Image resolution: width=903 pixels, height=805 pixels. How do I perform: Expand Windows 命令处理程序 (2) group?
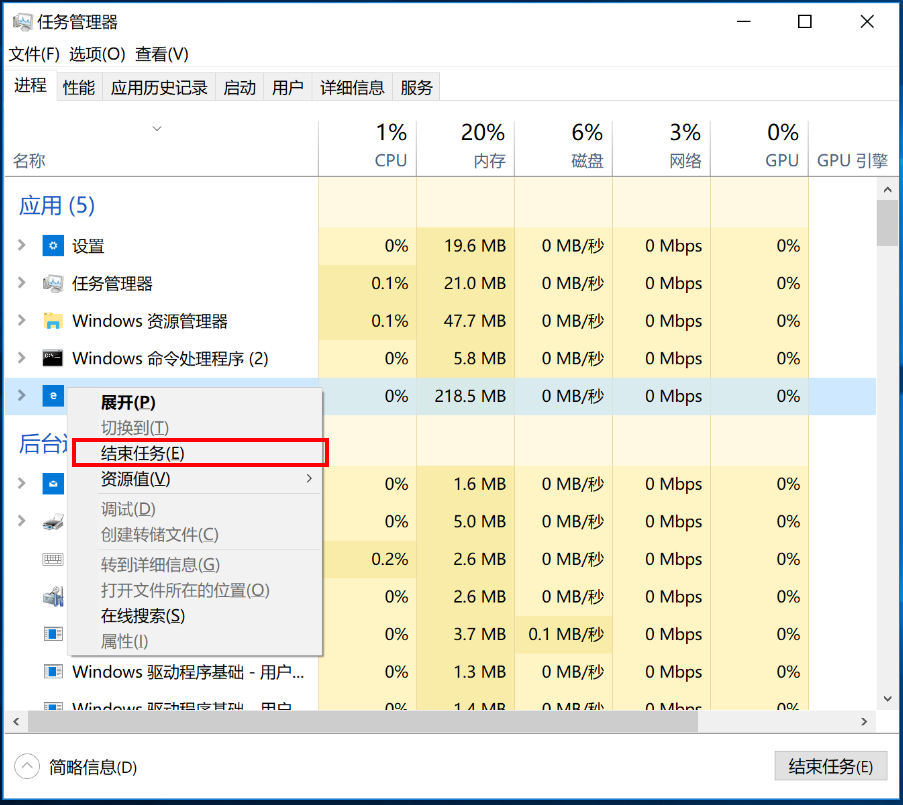(x=22, y=358)
